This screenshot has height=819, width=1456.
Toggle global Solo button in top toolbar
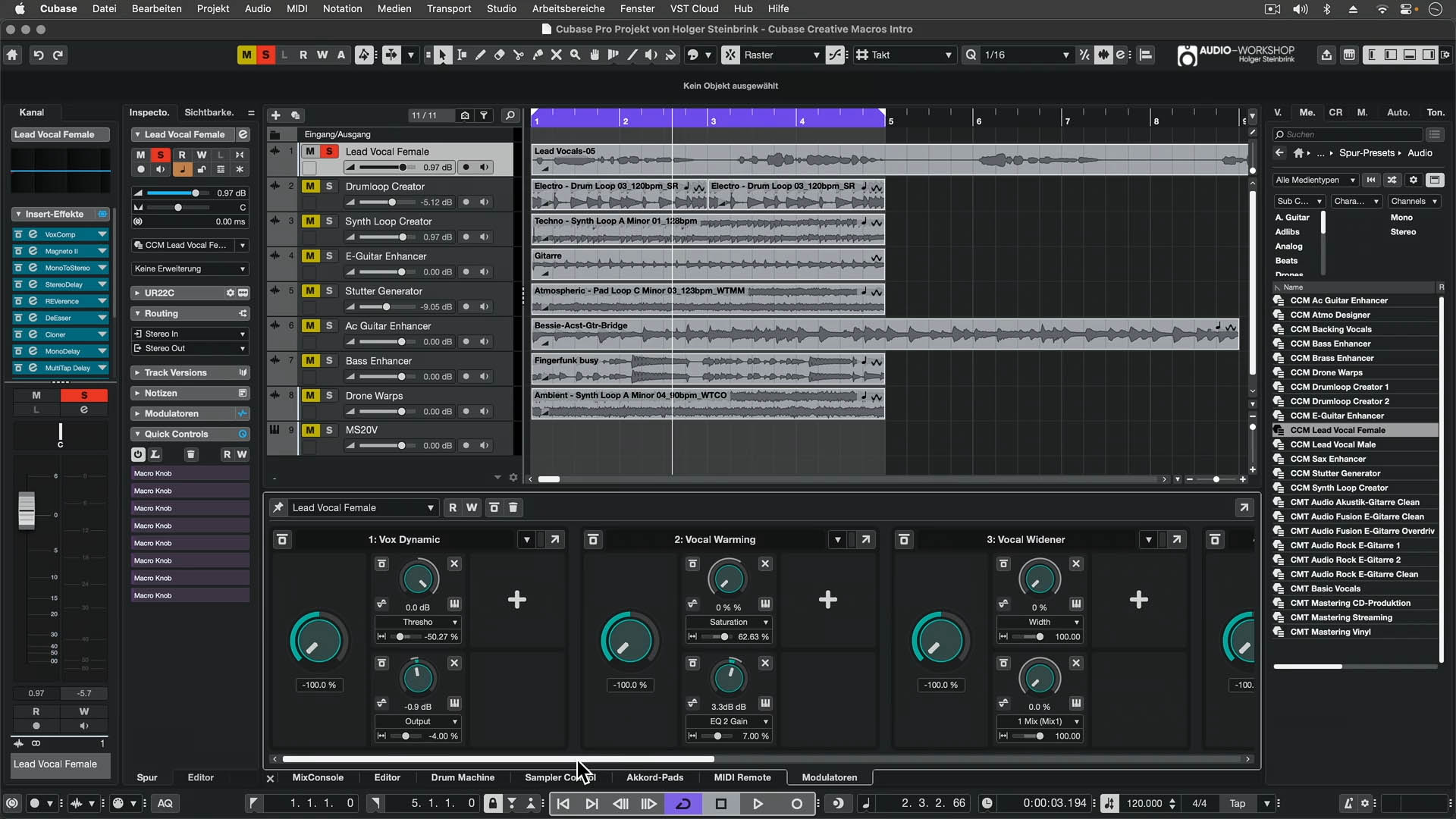[x=265, y=55]
